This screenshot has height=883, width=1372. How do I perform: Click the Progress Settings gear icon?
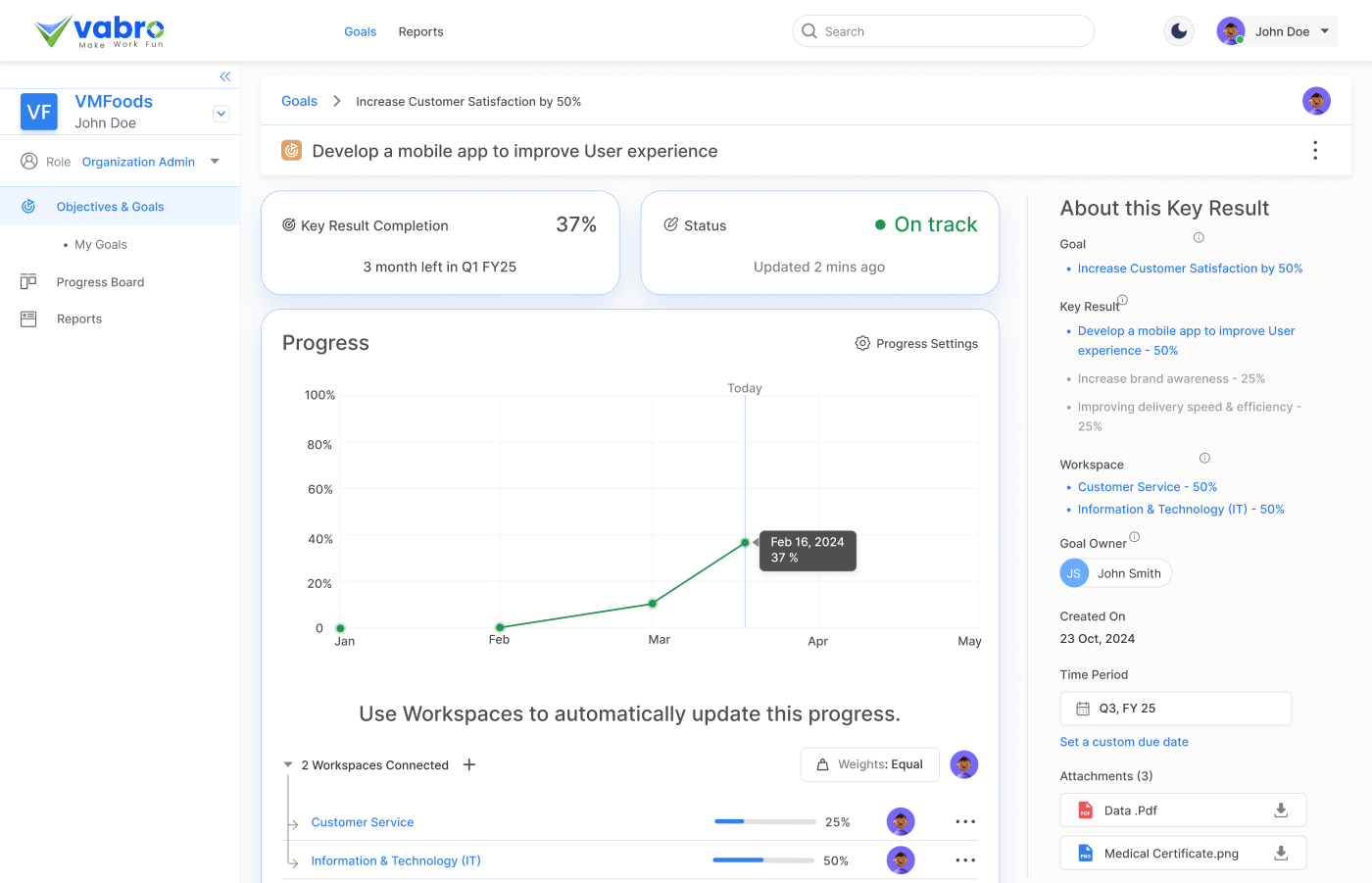(862, 343)
